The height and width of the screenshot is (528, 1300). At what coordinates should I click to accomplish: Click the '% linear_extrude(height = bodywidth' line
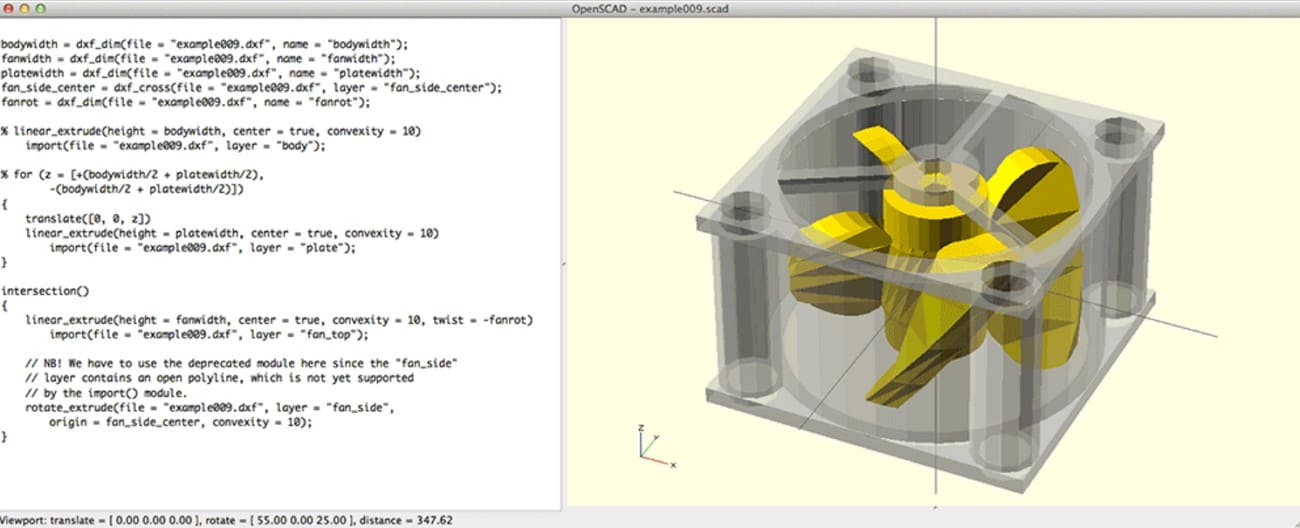click(211, 131)
